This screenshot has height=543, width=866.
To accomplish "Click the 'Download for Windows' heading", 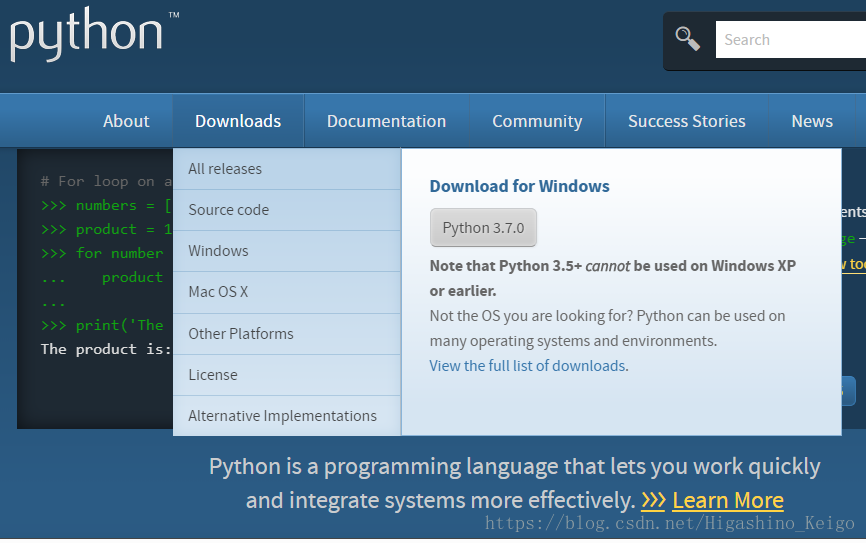I will tap(519, 186).
